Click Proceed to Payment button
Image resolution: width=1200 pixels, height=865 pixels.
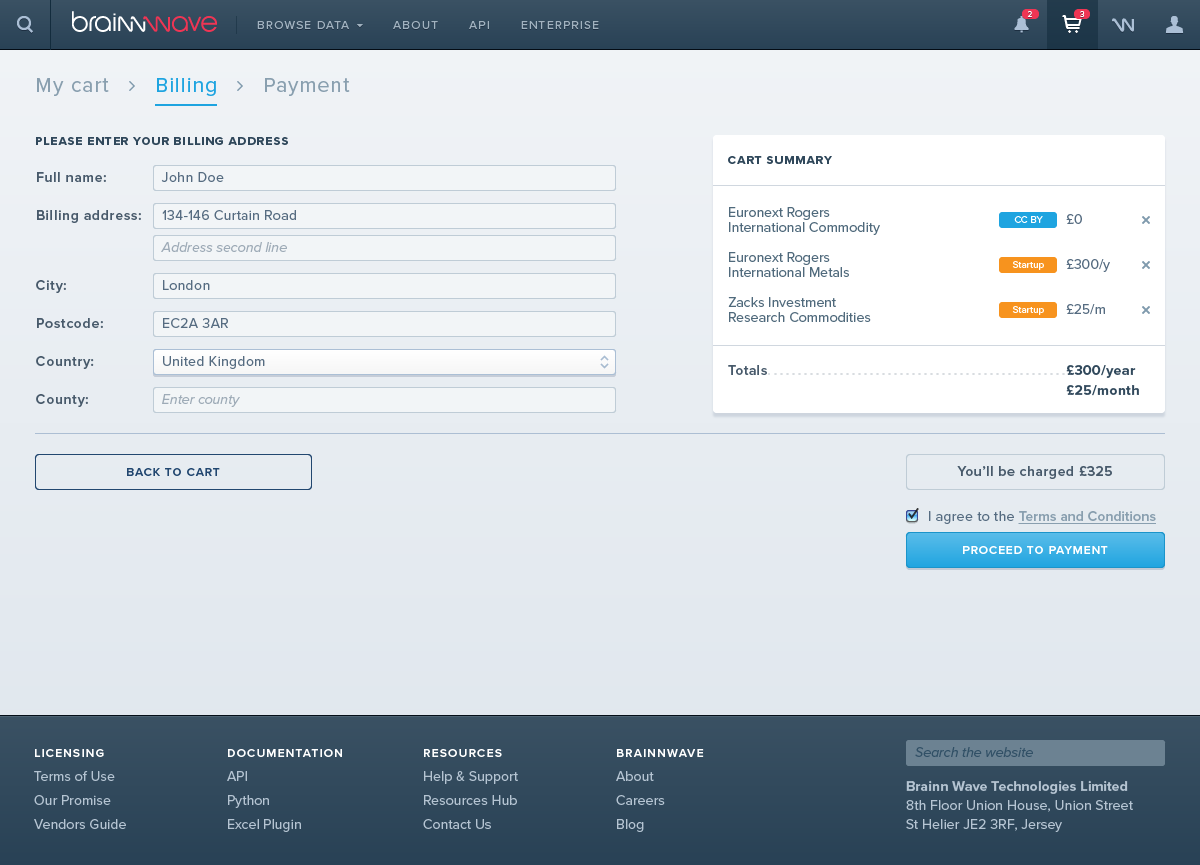(1035, 550)
